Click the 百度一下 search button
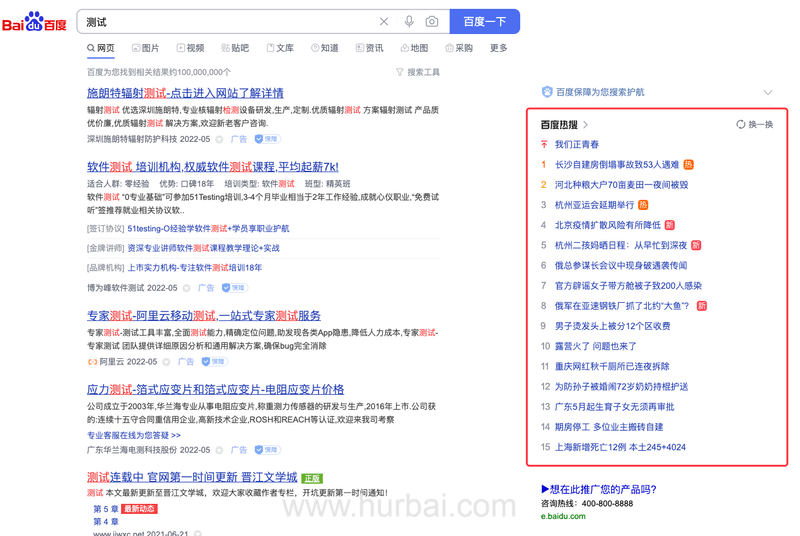This screenshot has height=536, width=800. tap(485, 21)
